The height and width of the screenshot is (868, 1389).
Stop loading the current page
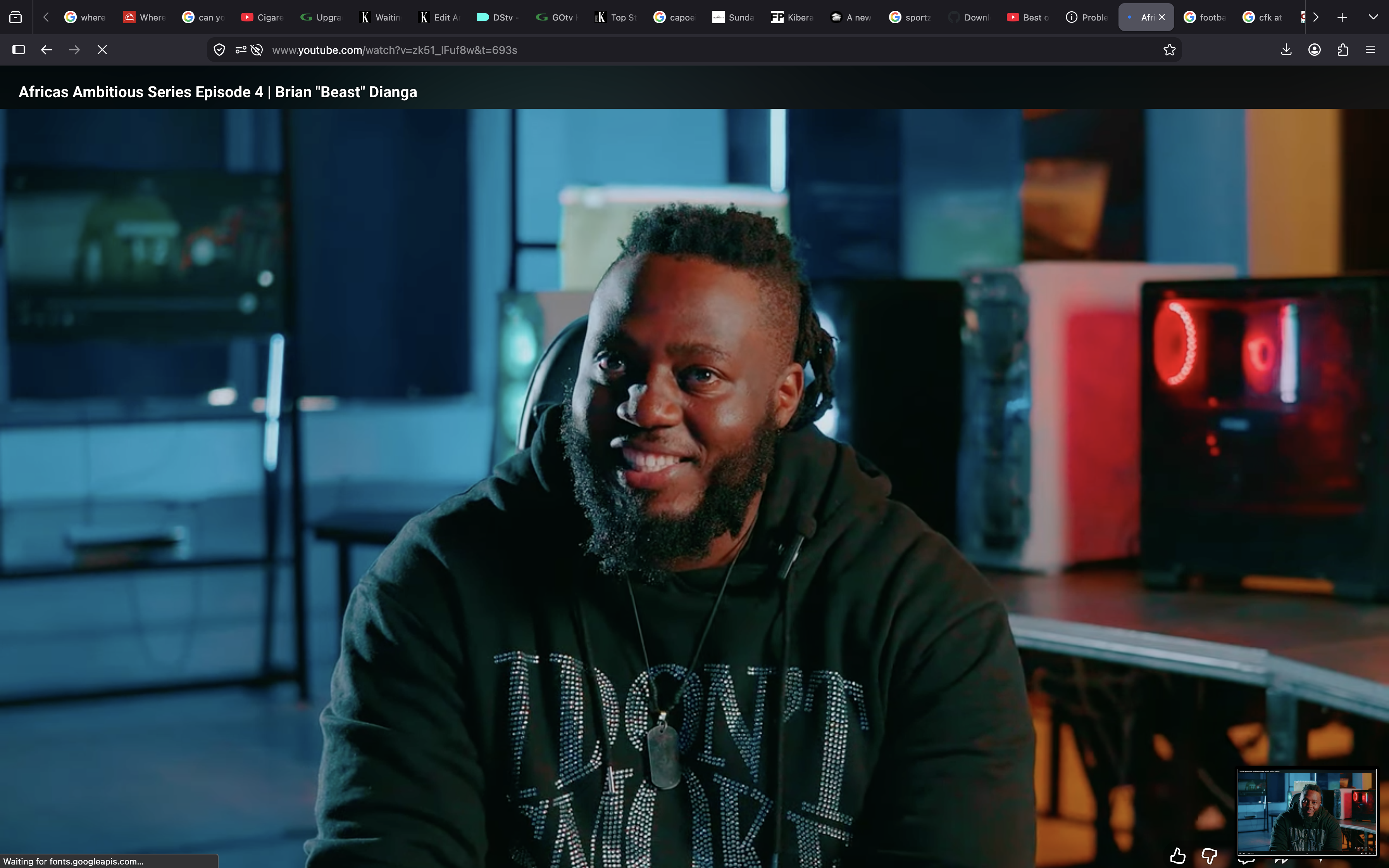102,50
